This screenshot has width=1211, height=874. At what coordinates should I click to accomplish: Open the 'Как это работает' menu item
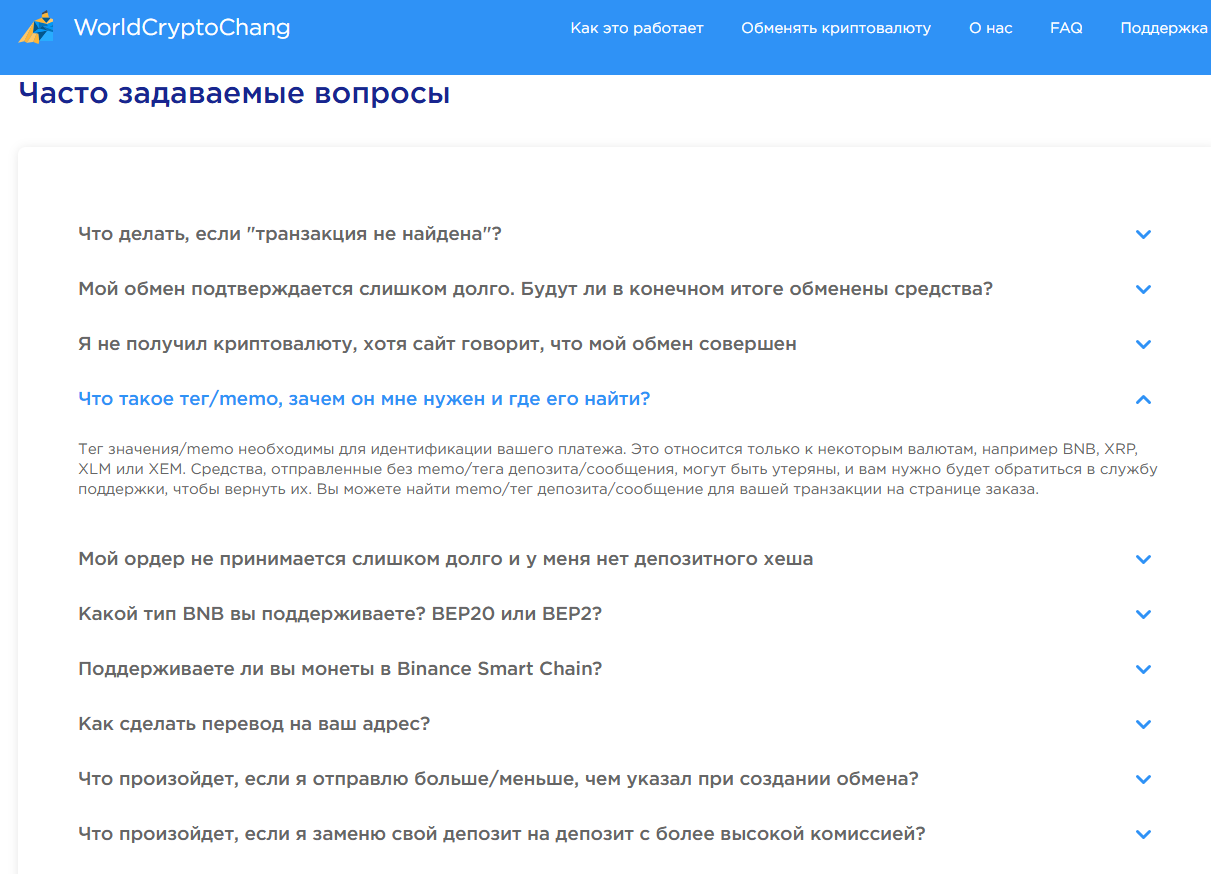[x=637, y=28]
